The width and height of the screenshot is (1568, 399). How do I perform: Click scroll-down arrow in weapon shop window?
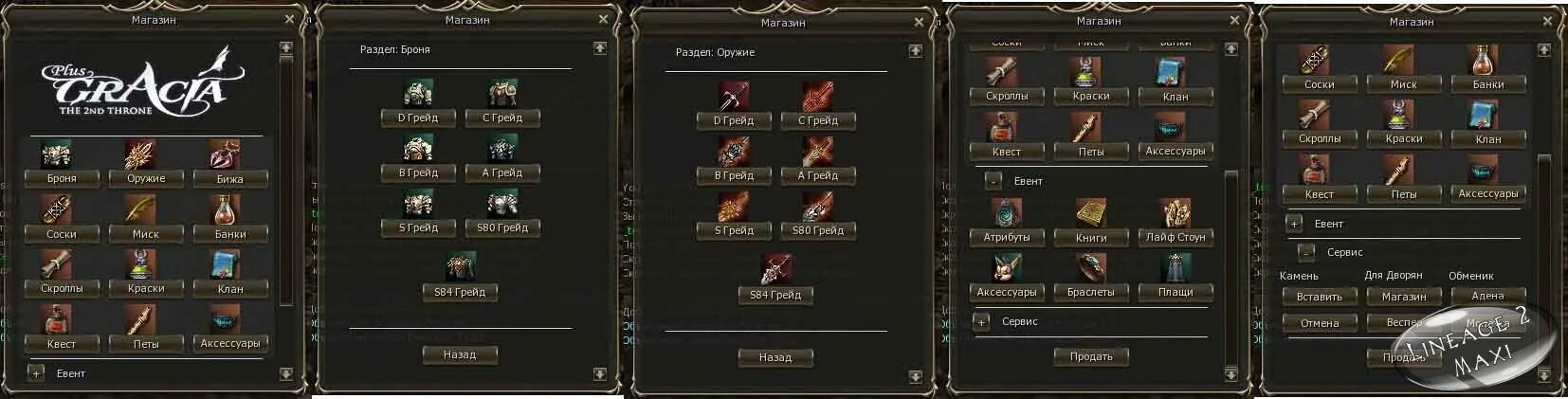click(915, 377)
